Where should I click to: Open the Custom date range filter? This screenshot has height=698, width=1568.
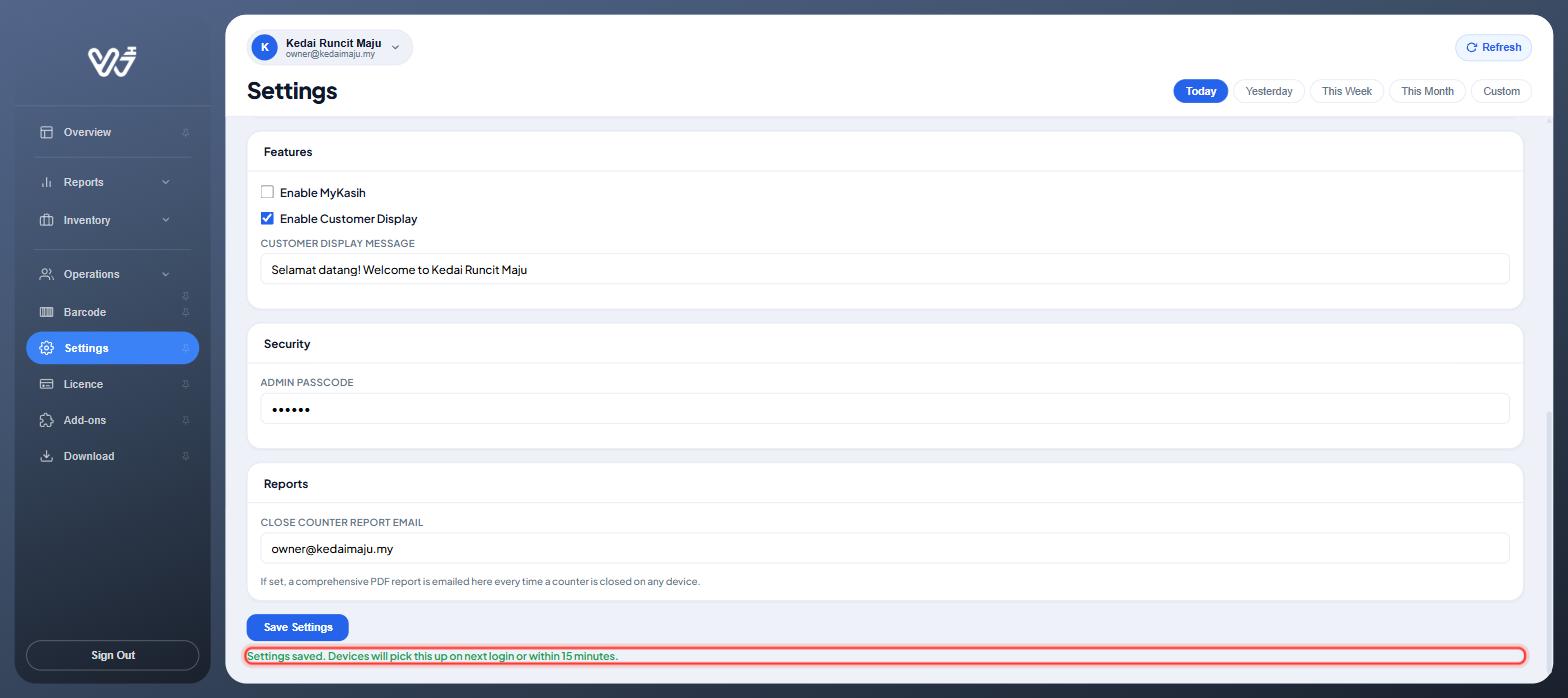point(1501,91)
